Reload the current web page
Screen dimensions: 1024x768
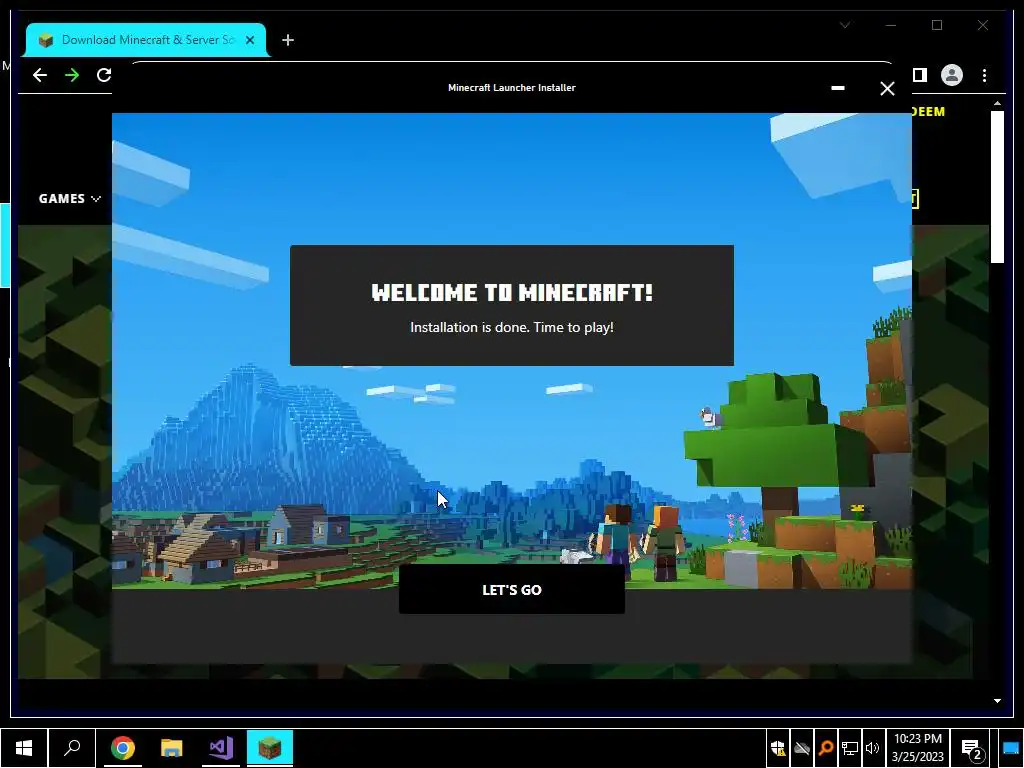coord(104,75)
